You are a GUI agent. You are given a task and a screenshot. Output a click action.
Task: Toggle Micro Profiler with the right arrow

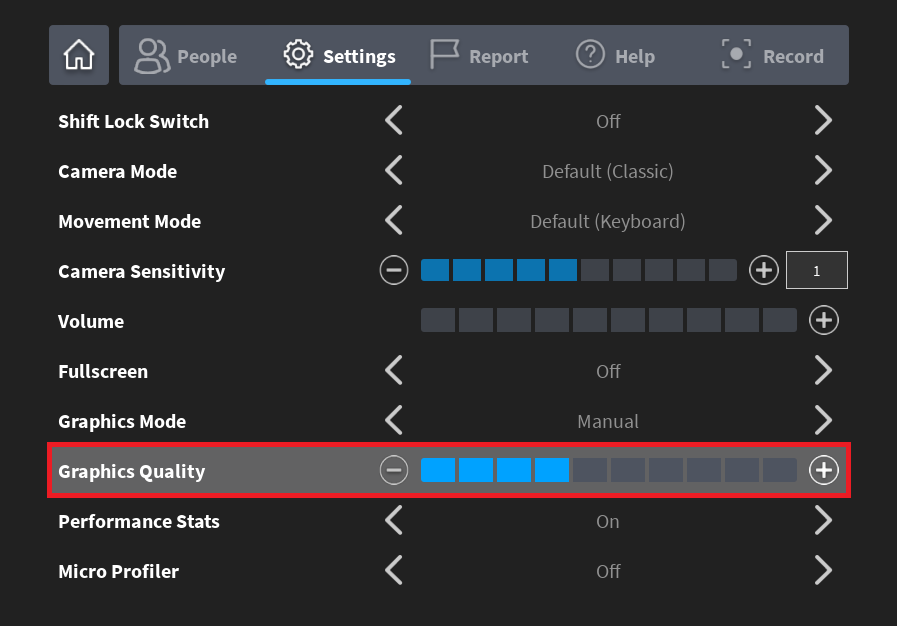coord(823,570)
